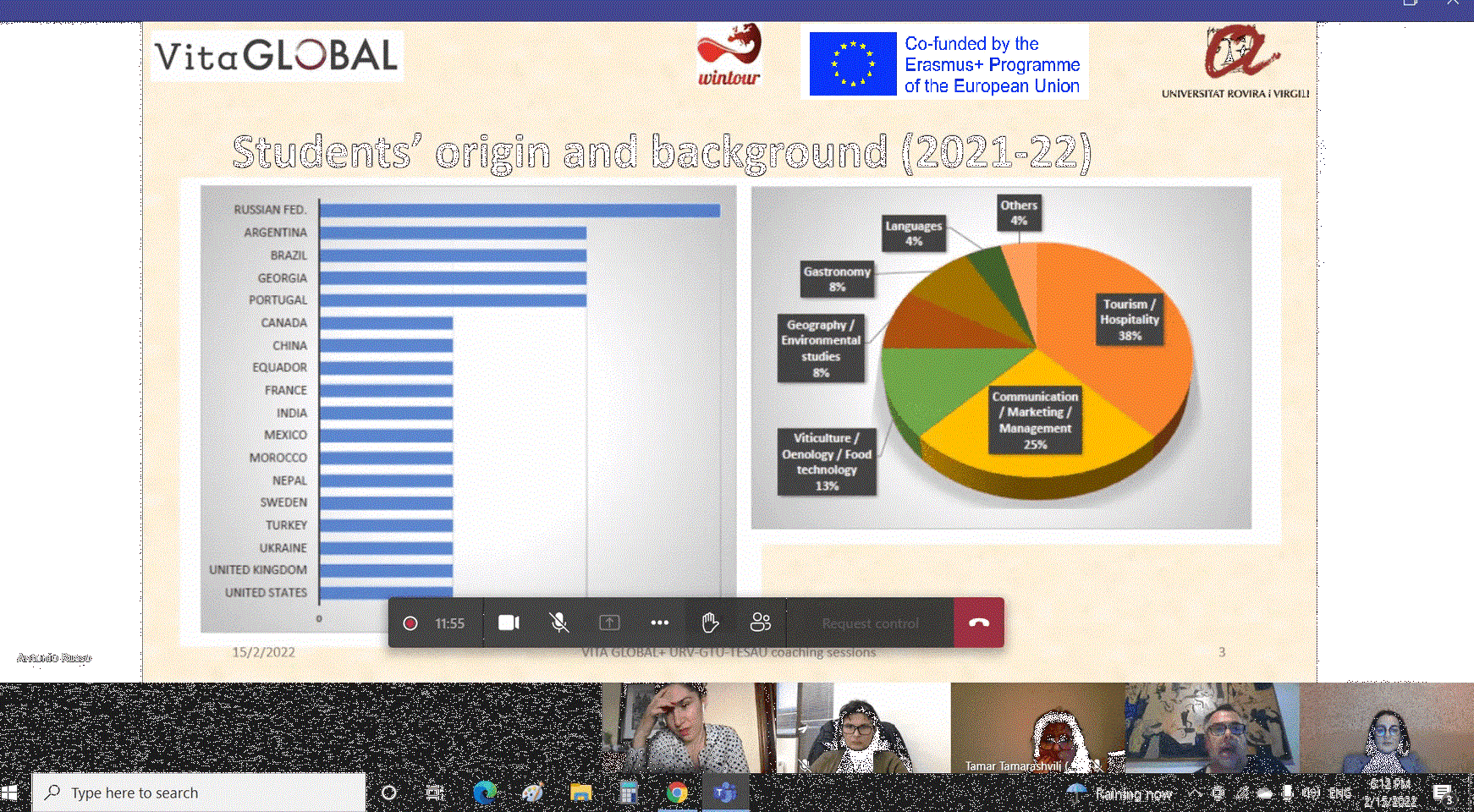Click the recording indicator red dot
The height and width of the screenshot is (812, 1474).
pyautogui.click(x=410, y=623)
